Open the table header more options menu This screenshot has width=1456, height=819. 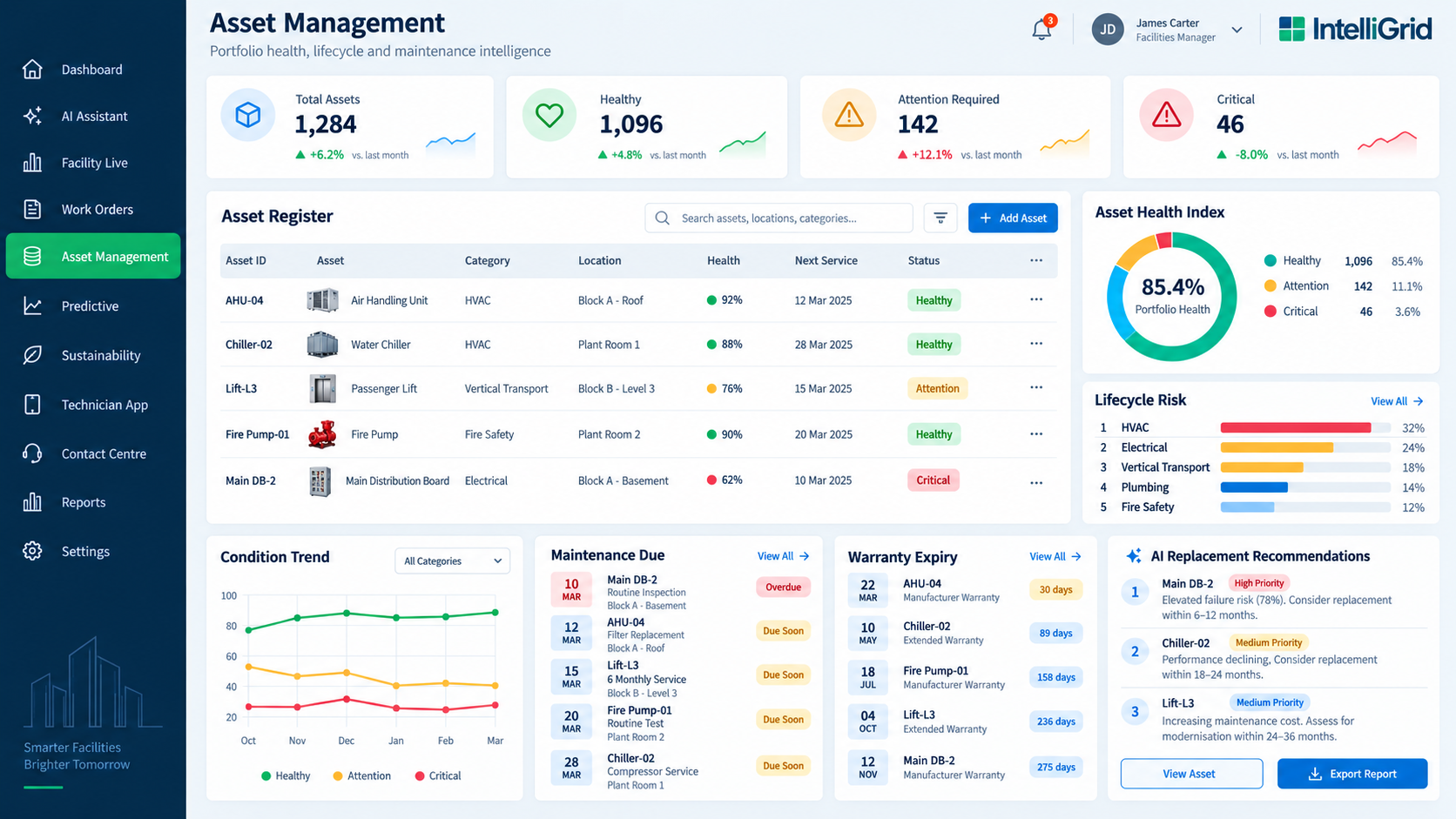(x=1036, y=260)
